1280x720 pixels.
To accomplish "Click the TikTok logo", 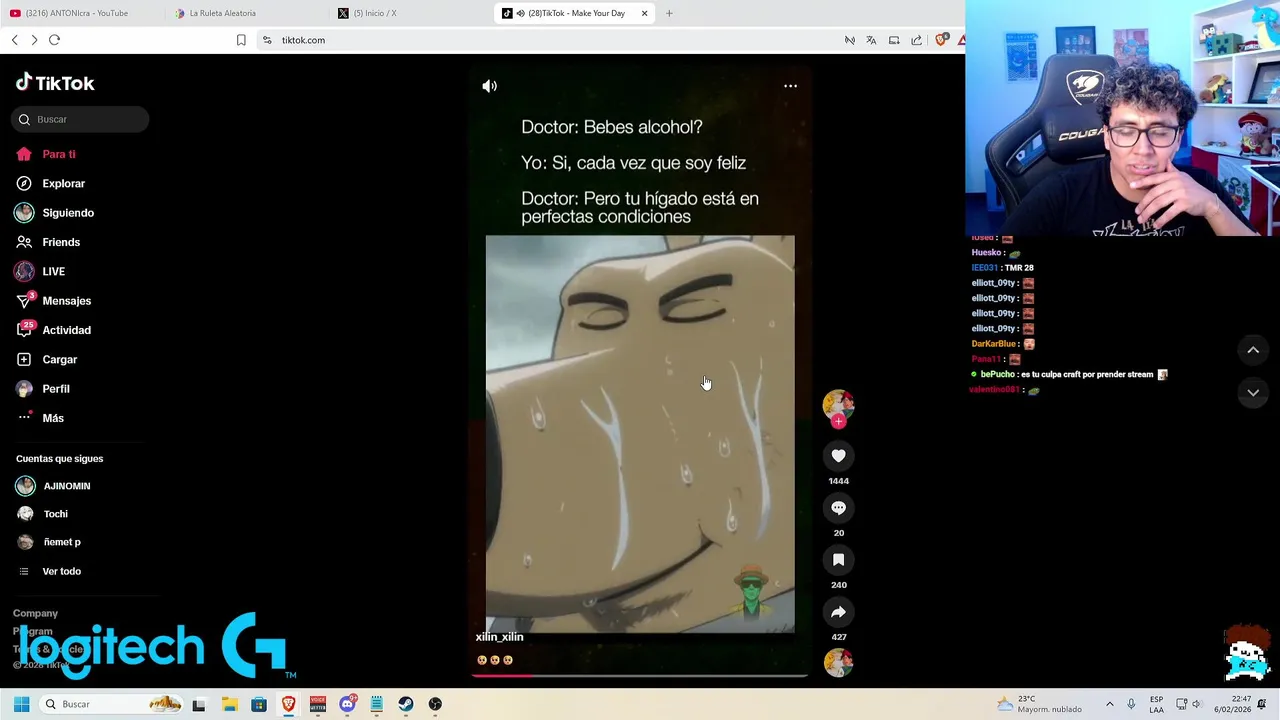I will click(x=55, y=83).
